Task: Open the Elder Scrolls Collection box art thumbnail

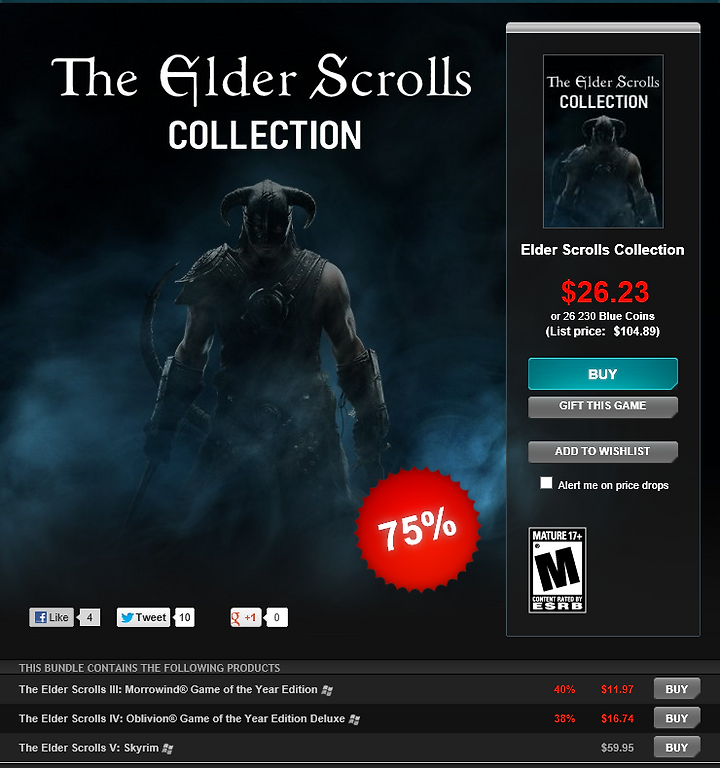Action: click(x=603, y=141)
